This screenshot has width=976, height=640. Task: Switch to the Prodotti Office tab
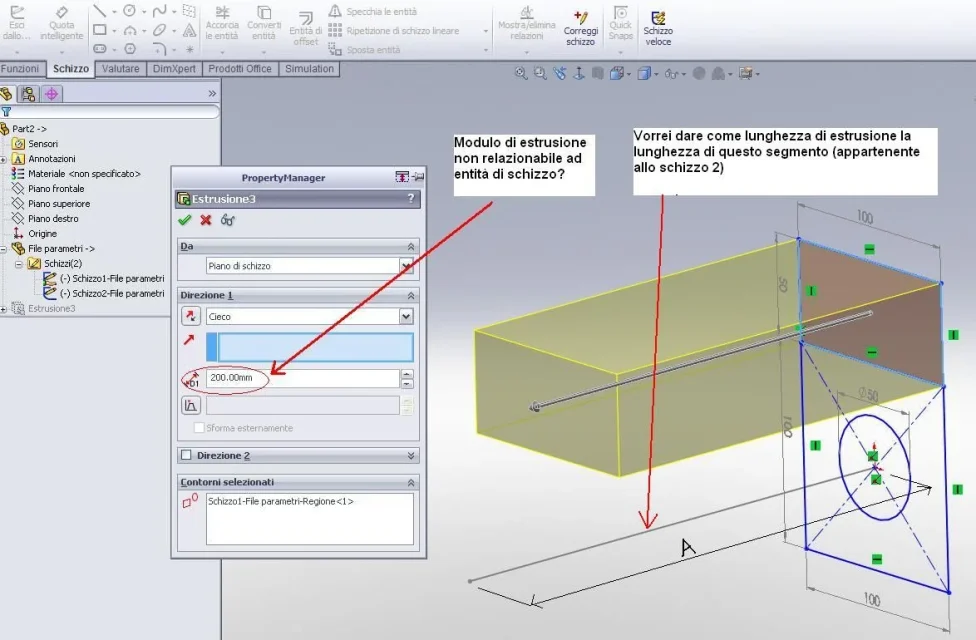(240, 68)
